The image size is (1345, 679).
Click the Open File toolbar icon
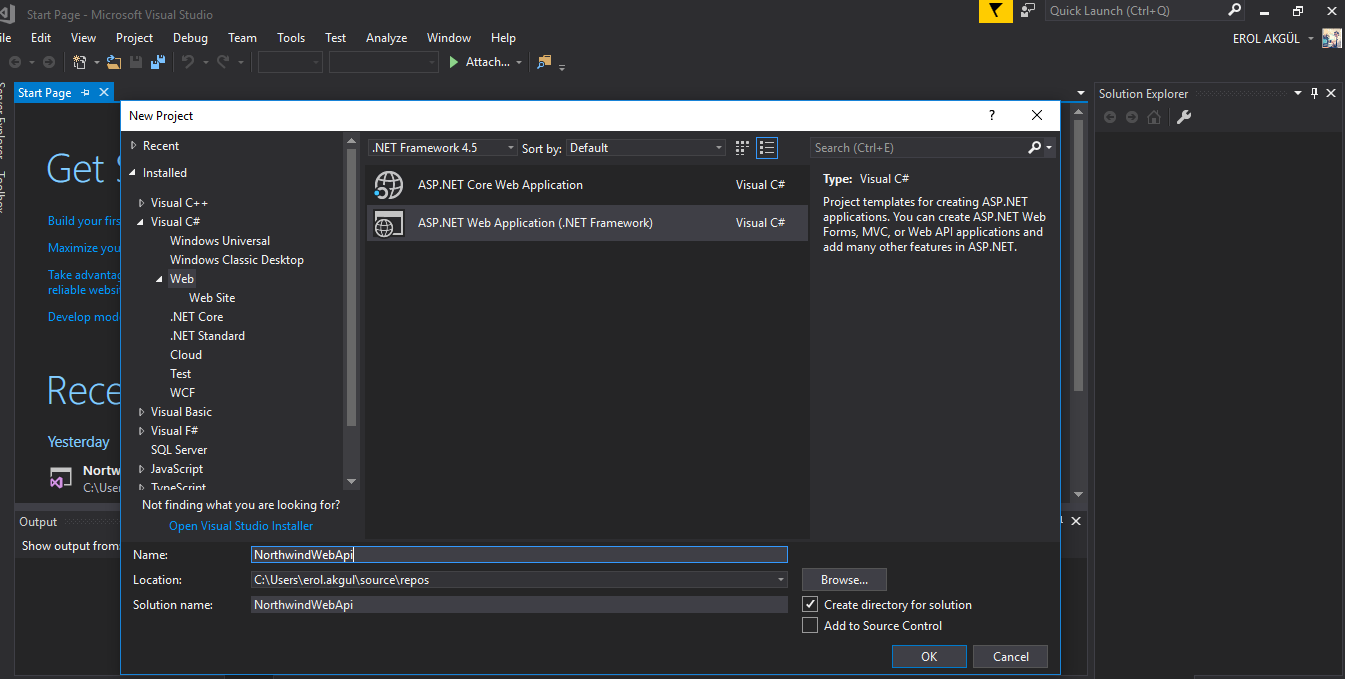tap(114, 62)
